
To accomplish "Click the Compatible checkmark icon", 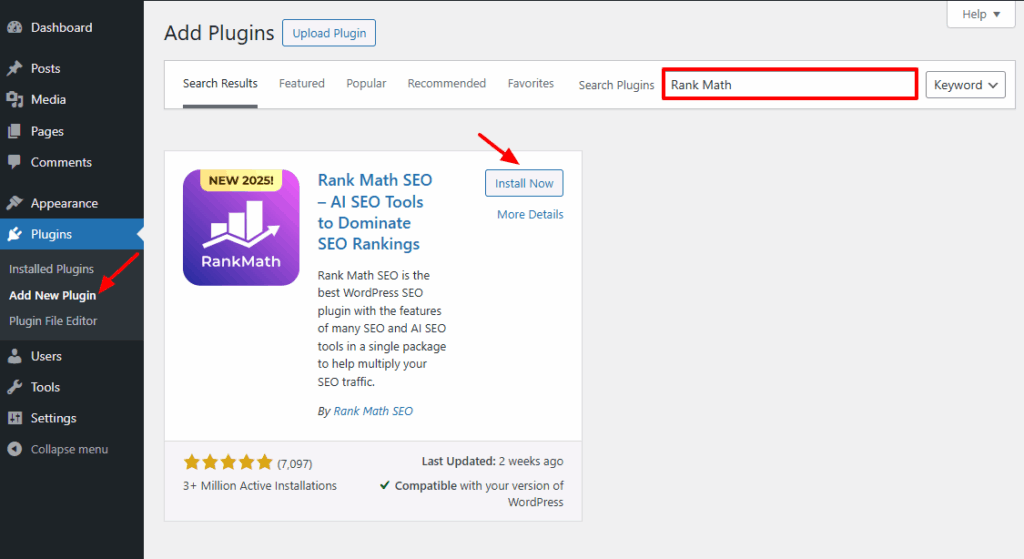I will [x=385, y=485].
